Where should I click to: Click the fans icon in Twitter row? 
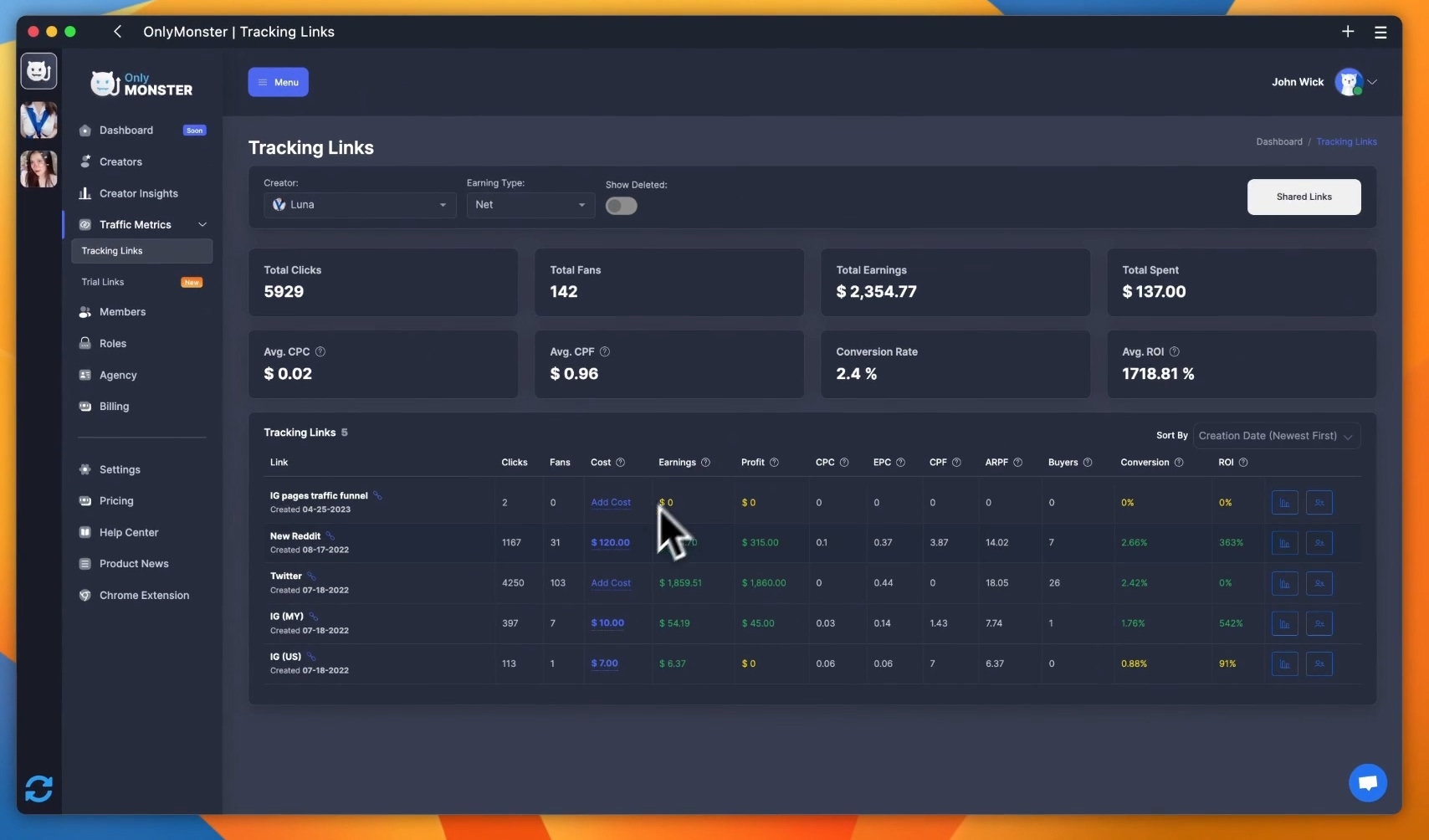click(1319, 583)
